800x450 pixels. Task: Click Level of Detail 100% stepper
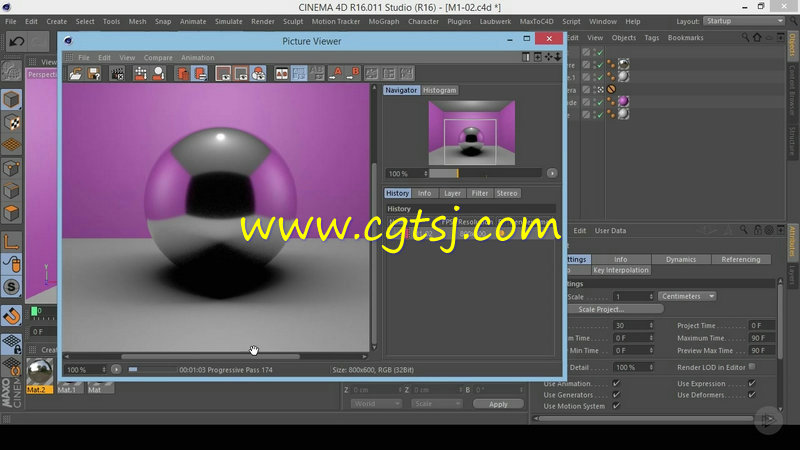click(x=651, y=367)
